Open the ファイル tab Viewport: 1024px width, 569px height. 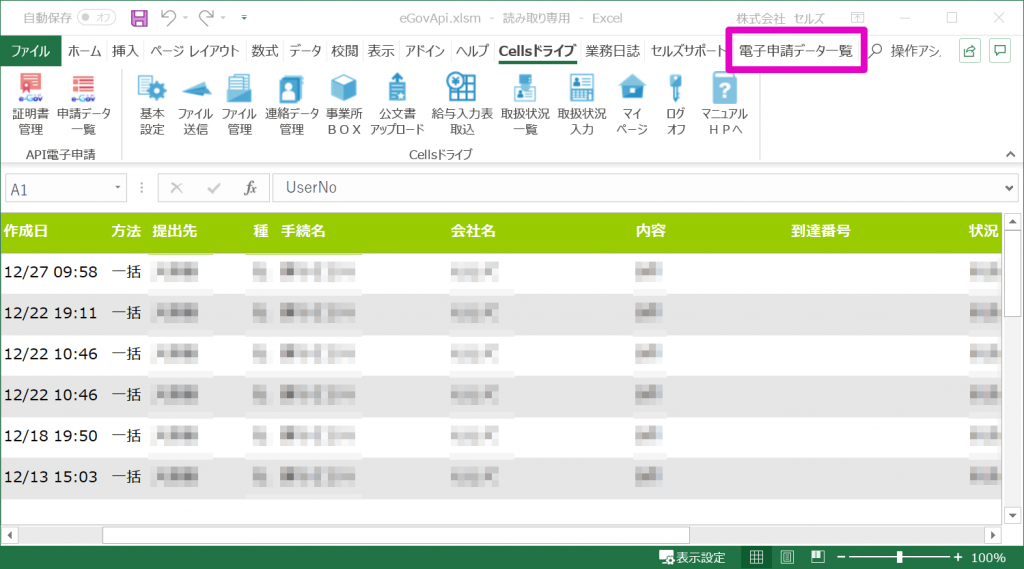(31, 51)
